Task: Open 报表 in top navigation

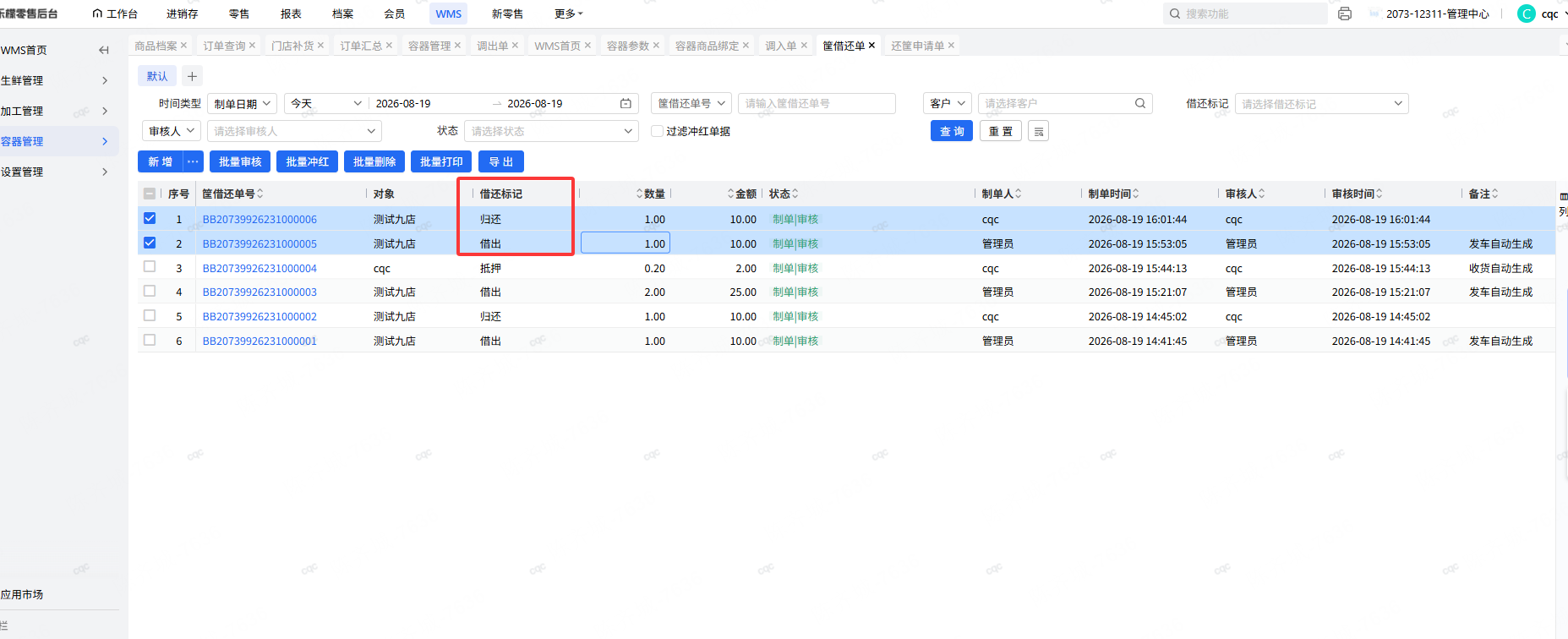Action: pyautogui.click(x=291, y=14)
